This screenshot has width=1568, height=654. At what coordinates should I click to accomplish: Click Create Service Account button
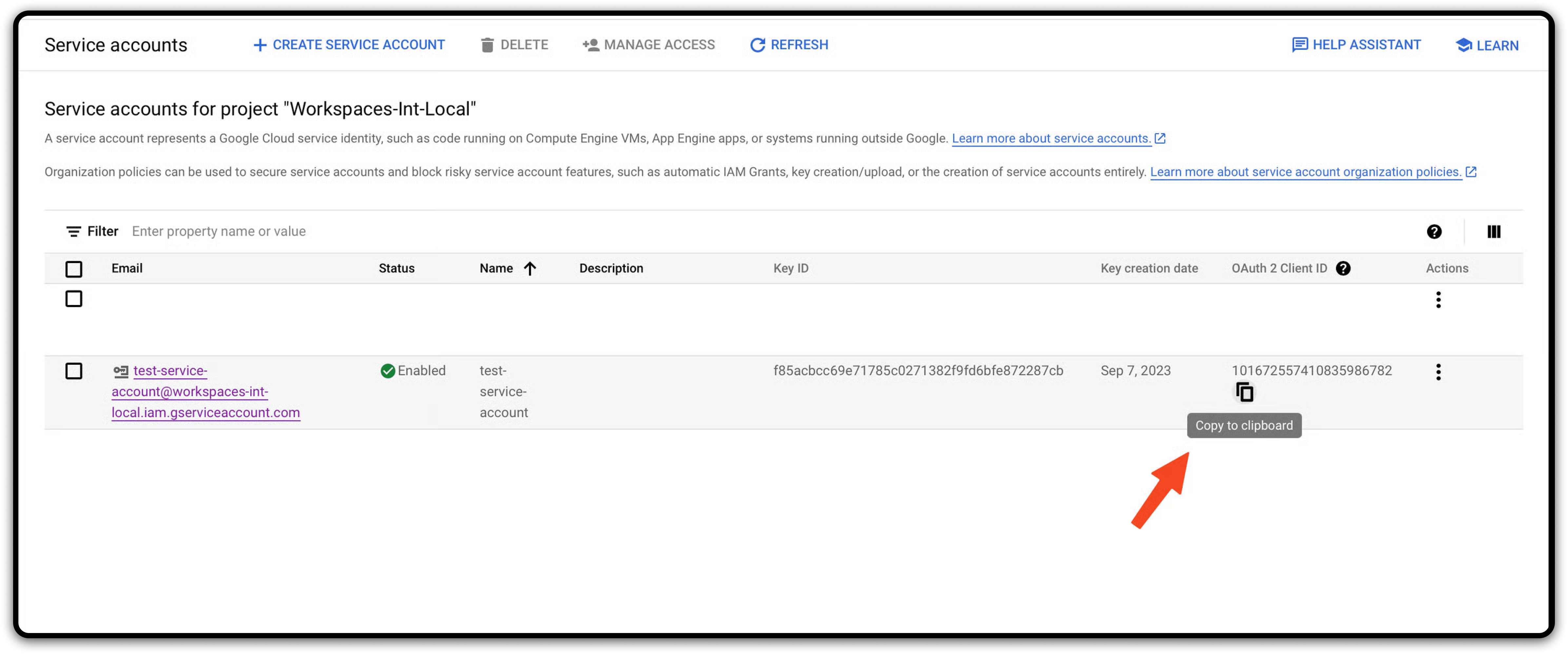coord(349,45)
